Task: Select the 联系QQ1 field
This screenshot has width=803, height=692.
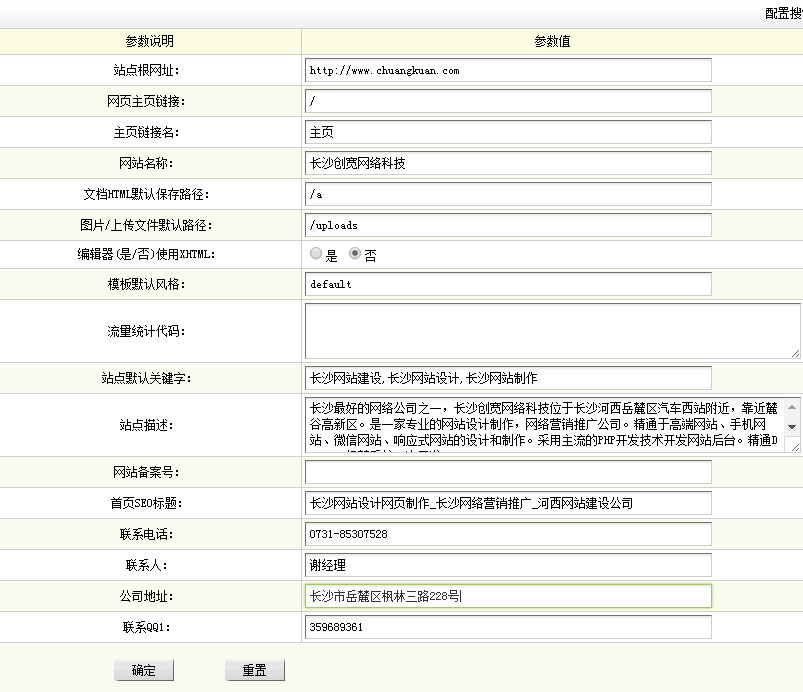Action: click(x=508, y=628)
